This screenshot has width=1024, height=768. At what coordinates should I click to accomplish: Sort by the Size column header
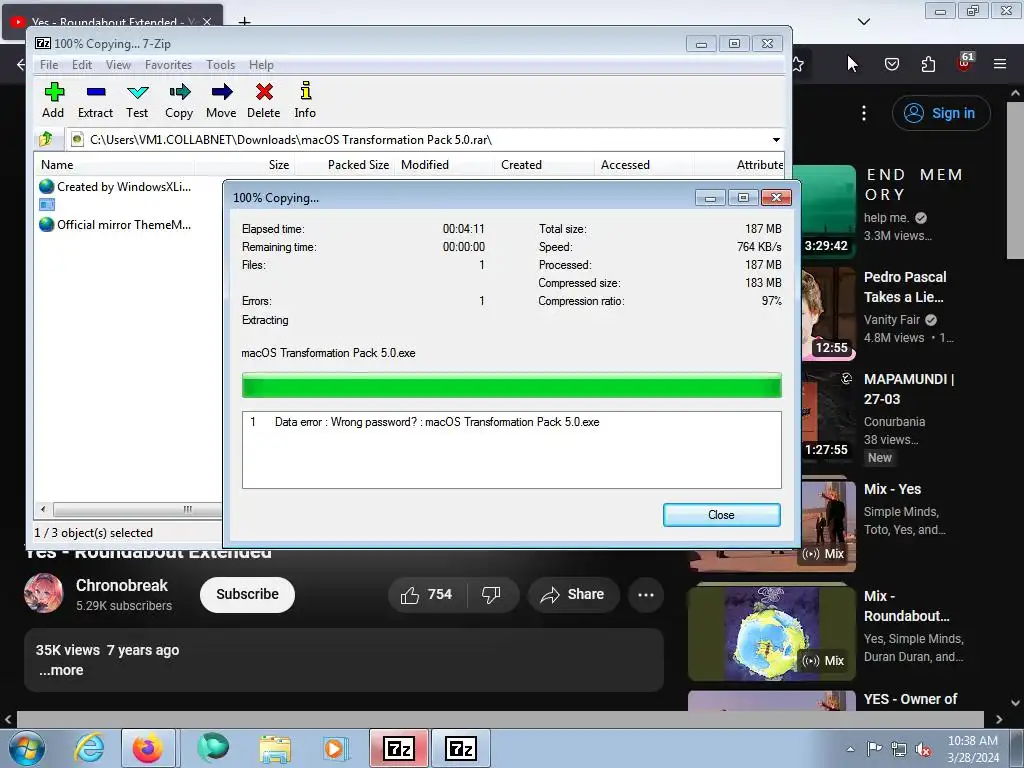click(245, 165)
